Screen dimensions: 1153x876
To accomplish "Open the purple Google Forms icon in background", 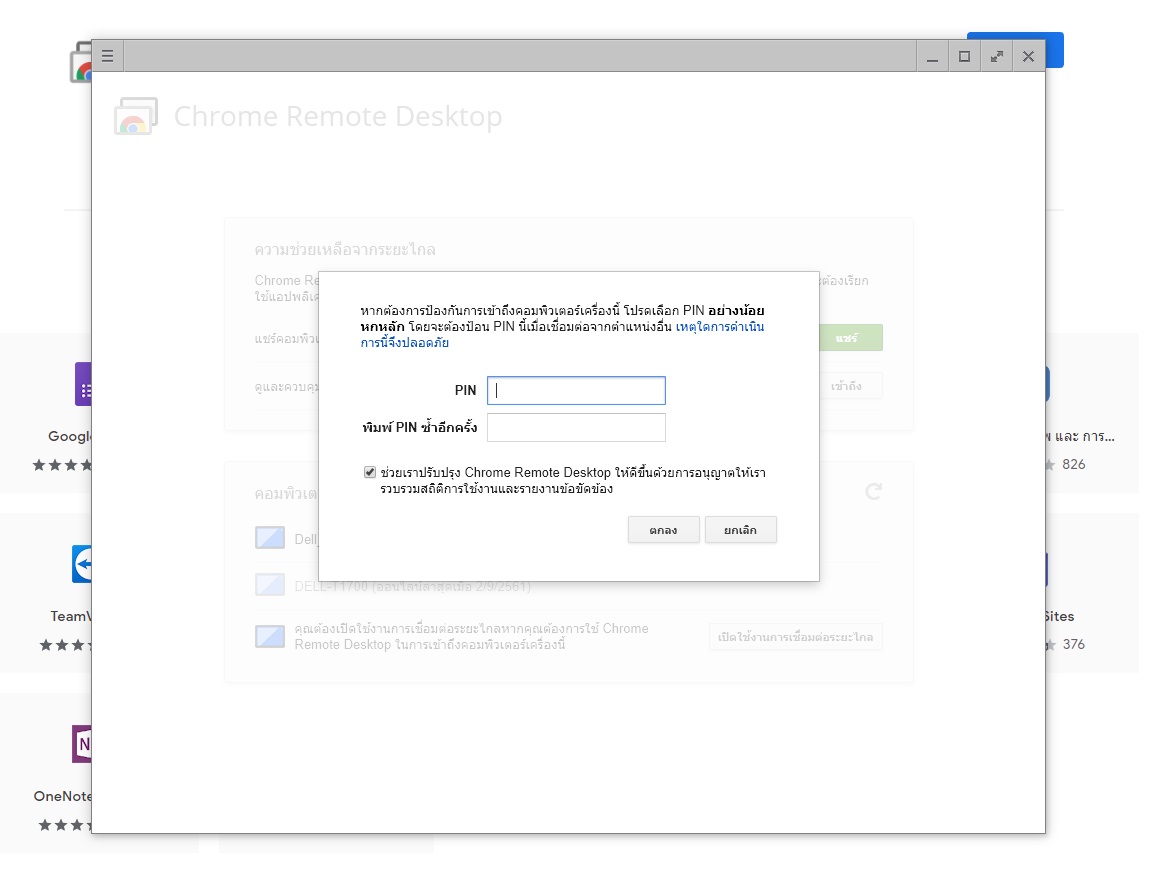I will click(x=83, y=384).
